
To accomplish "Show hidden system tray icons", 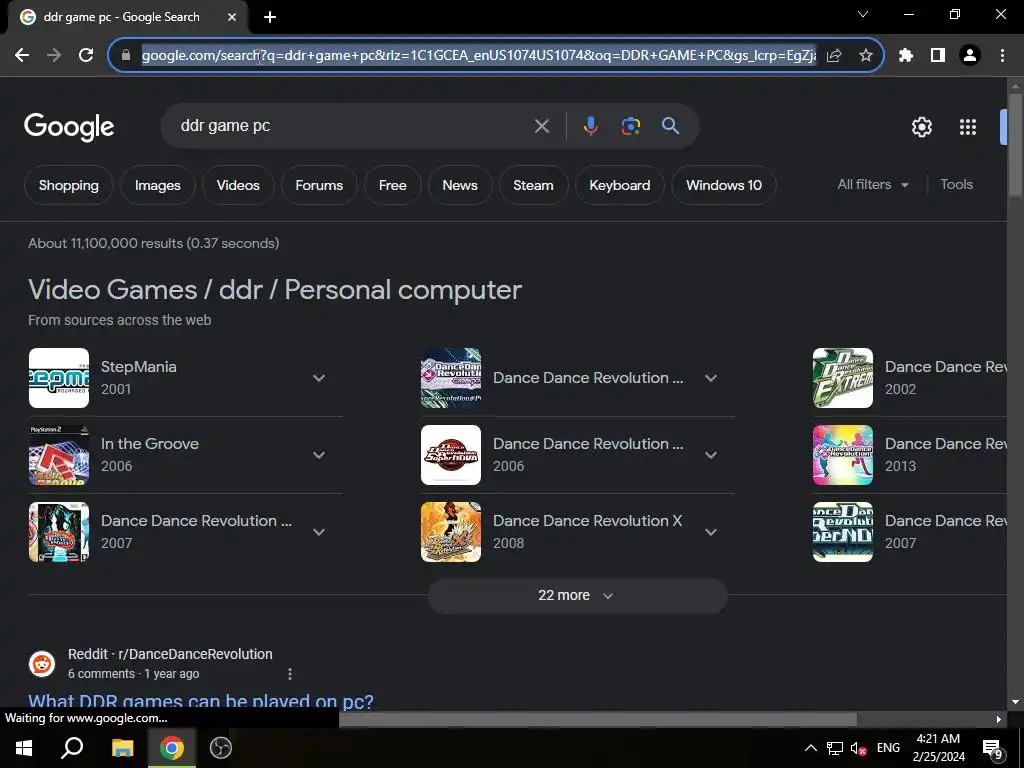I will tap(810, 748).
